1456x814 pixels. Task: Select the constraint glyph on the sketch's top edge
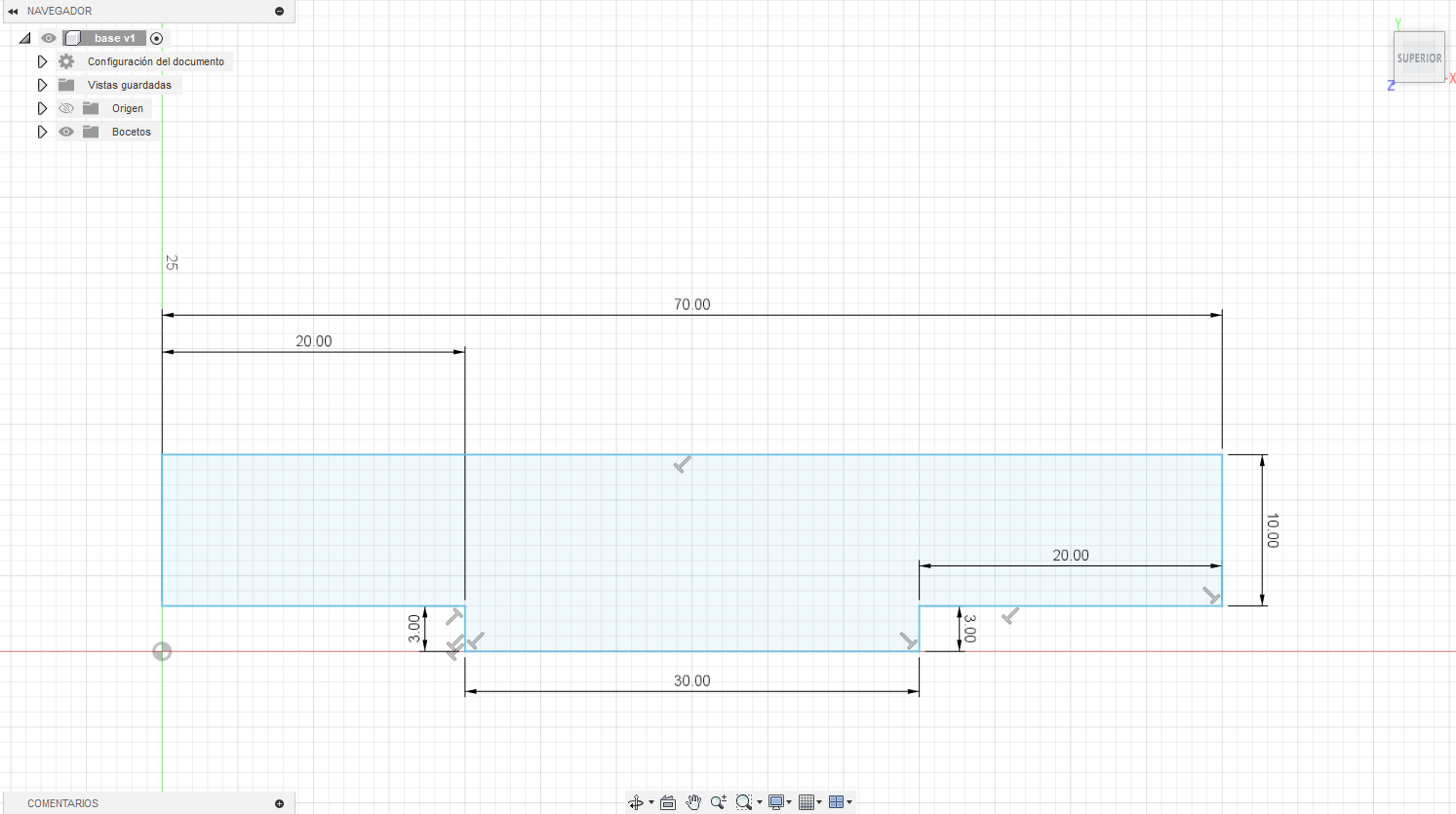click(x=683, y=464)
